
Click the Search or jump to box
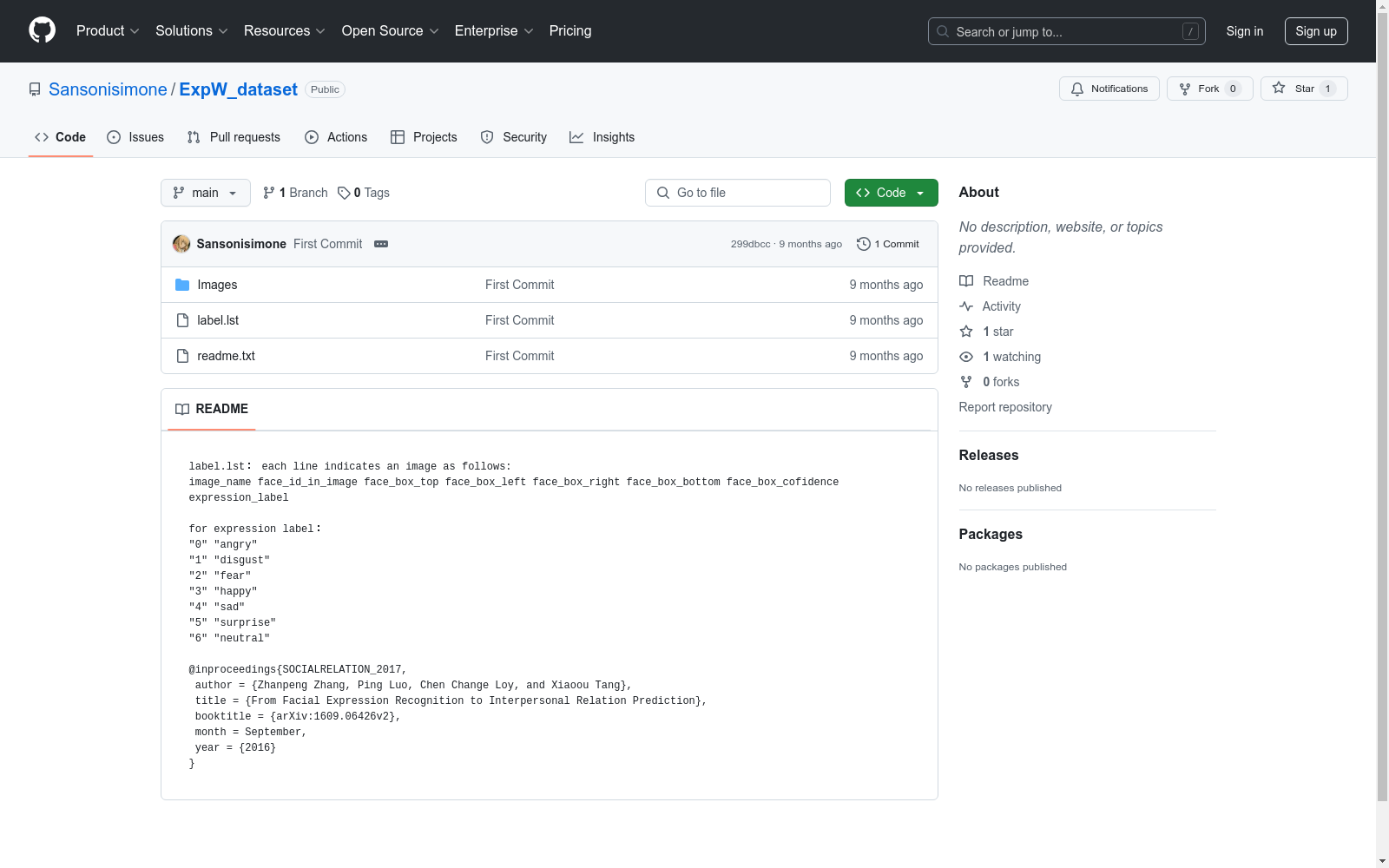tap(1066, 31)
